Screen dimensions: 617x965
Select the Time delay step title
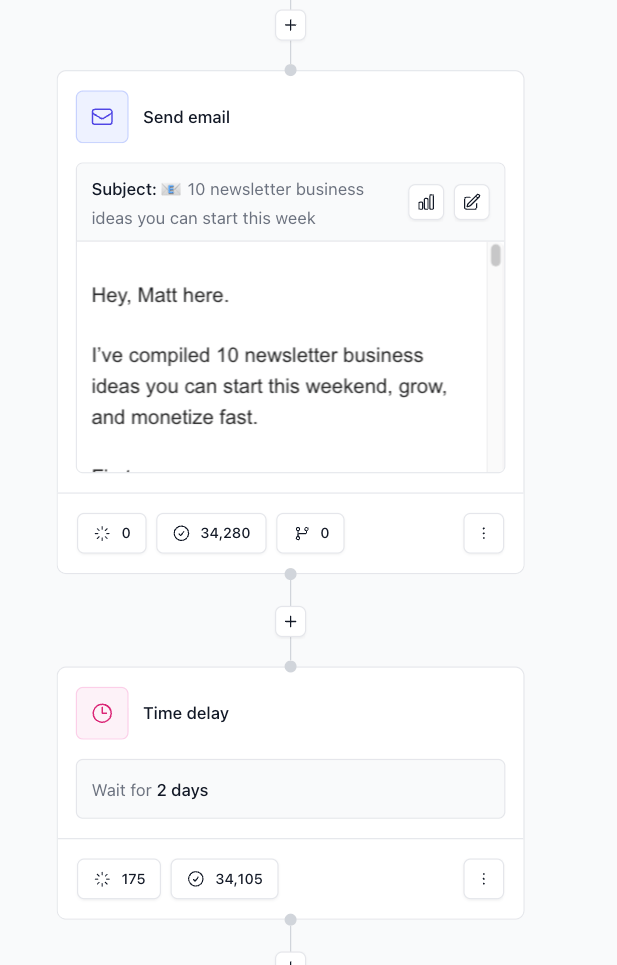coord(186,713)
